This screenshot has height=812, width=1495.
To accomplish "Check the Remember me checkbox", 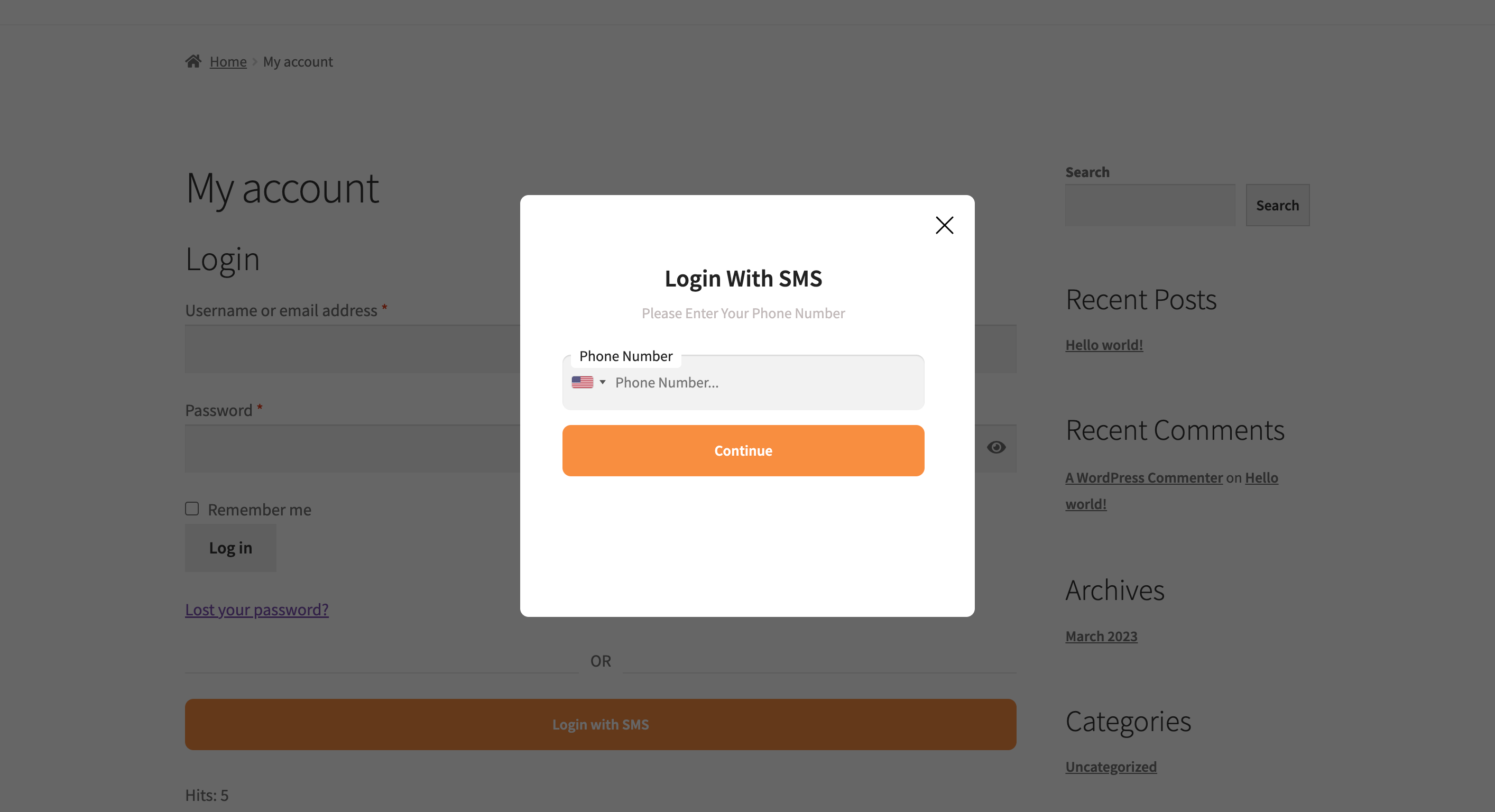I will click(x=192, y=509).
